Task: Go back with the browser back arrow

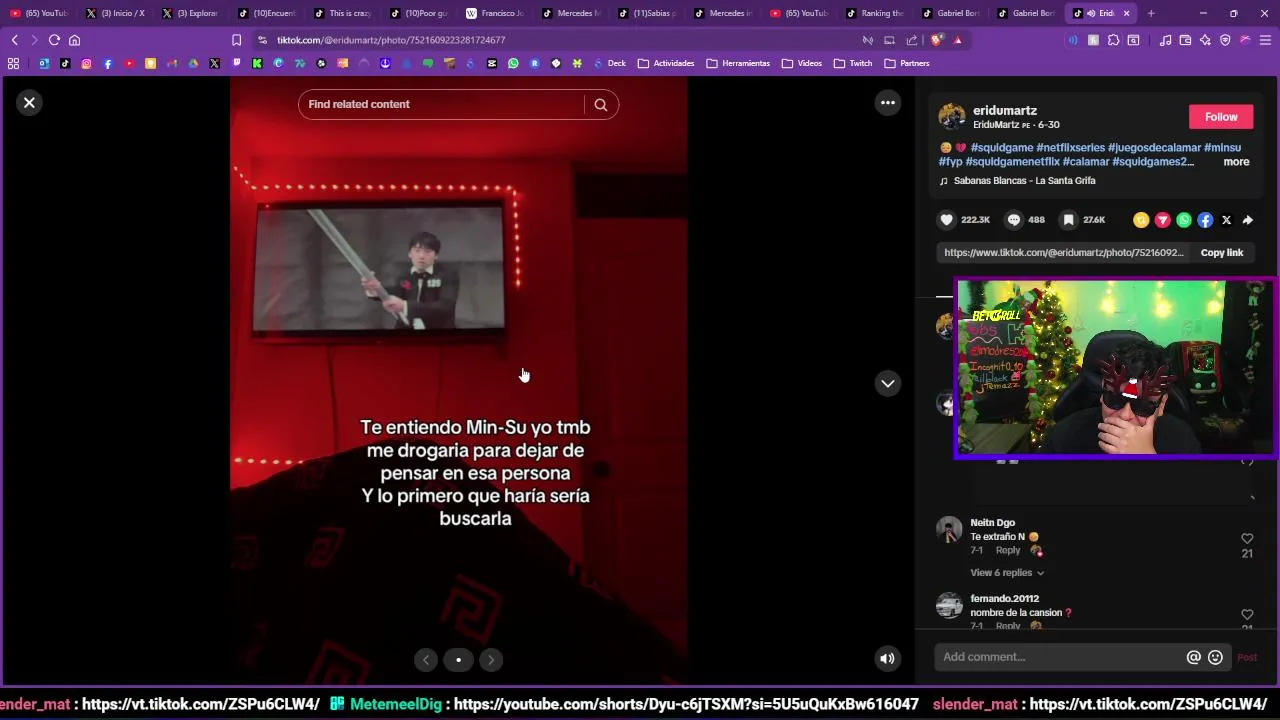Action: (14, 40)
